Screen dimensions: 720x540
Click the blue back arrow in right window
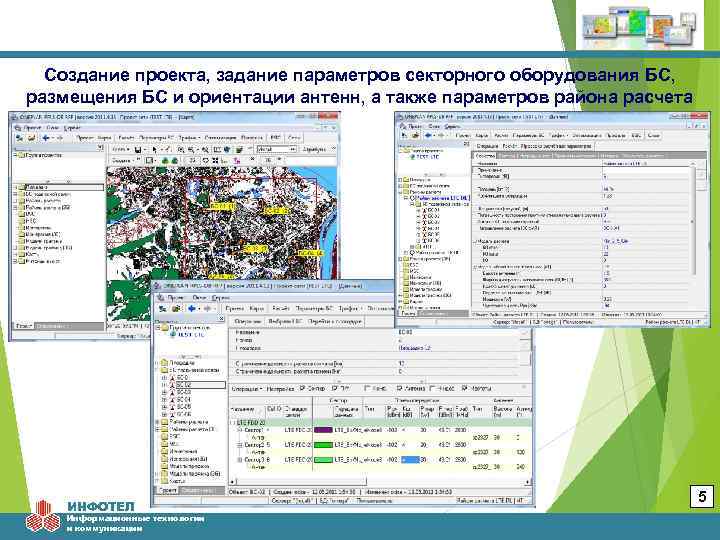click(428, 135)
